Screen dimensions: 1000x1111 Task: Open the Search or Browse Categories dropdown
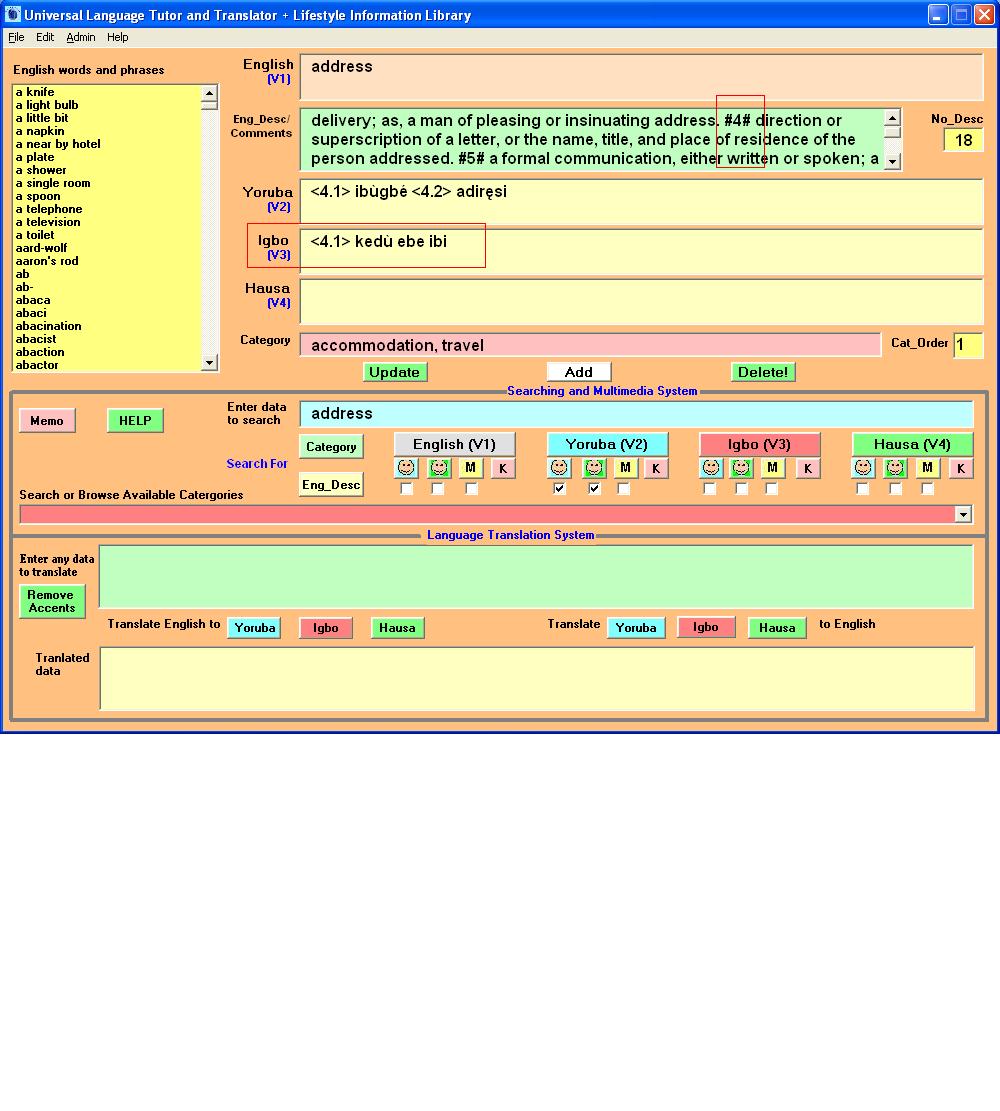tap(963, 514)
